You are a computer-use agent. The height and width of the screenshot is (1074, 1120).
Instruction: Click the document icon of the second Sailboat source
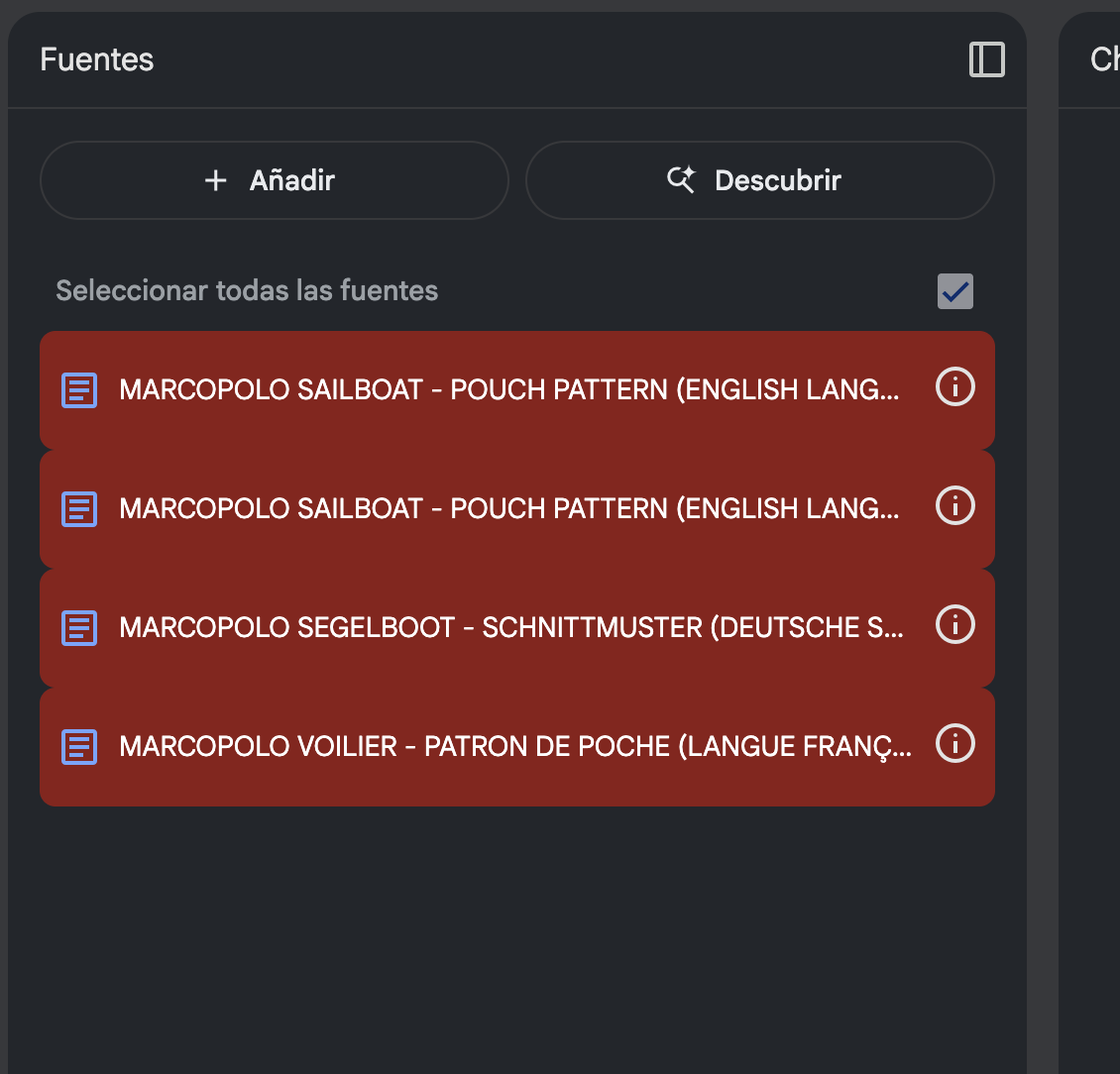79,509
